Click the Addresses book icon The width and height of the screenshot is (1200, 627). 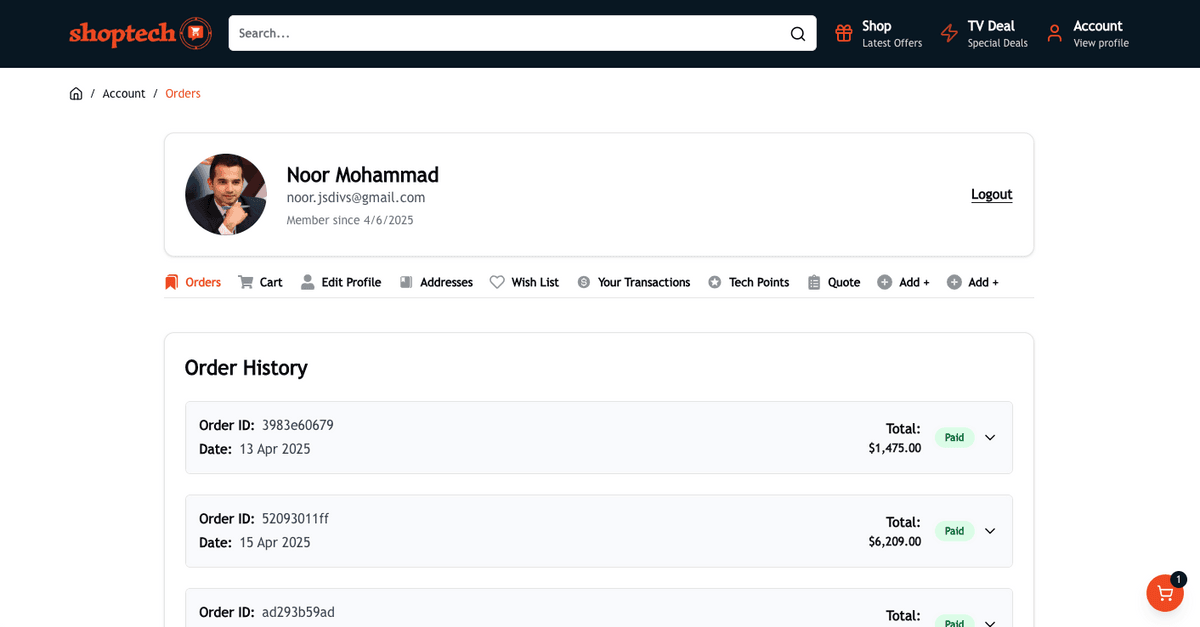coord(406,282)
